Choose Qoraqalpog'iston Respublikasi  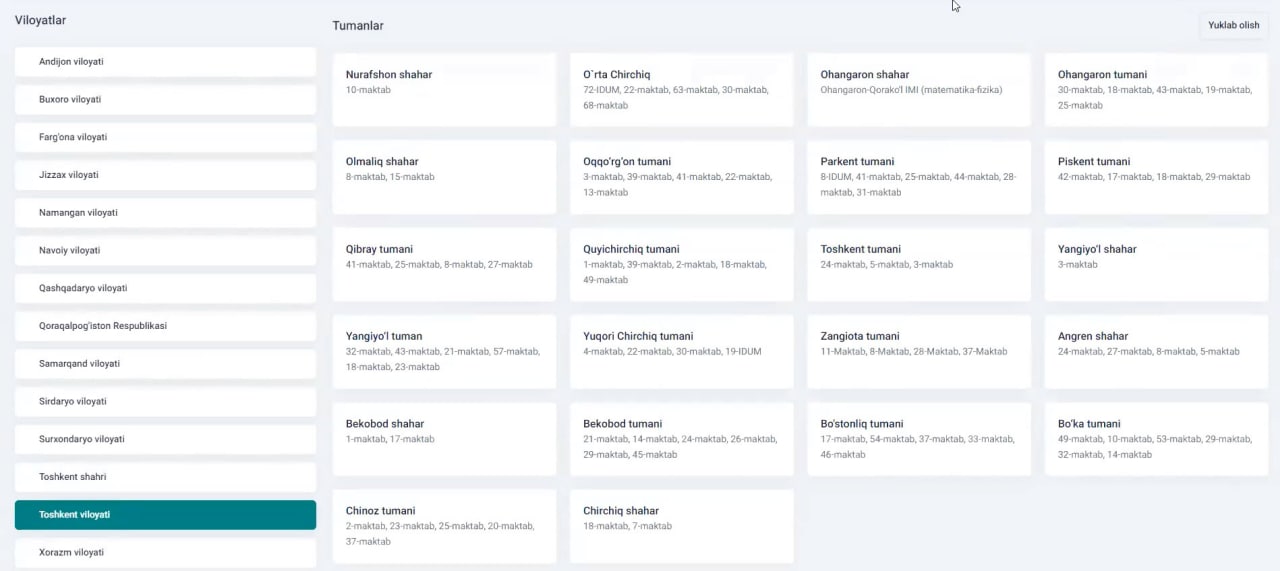[x=165, y=326]
